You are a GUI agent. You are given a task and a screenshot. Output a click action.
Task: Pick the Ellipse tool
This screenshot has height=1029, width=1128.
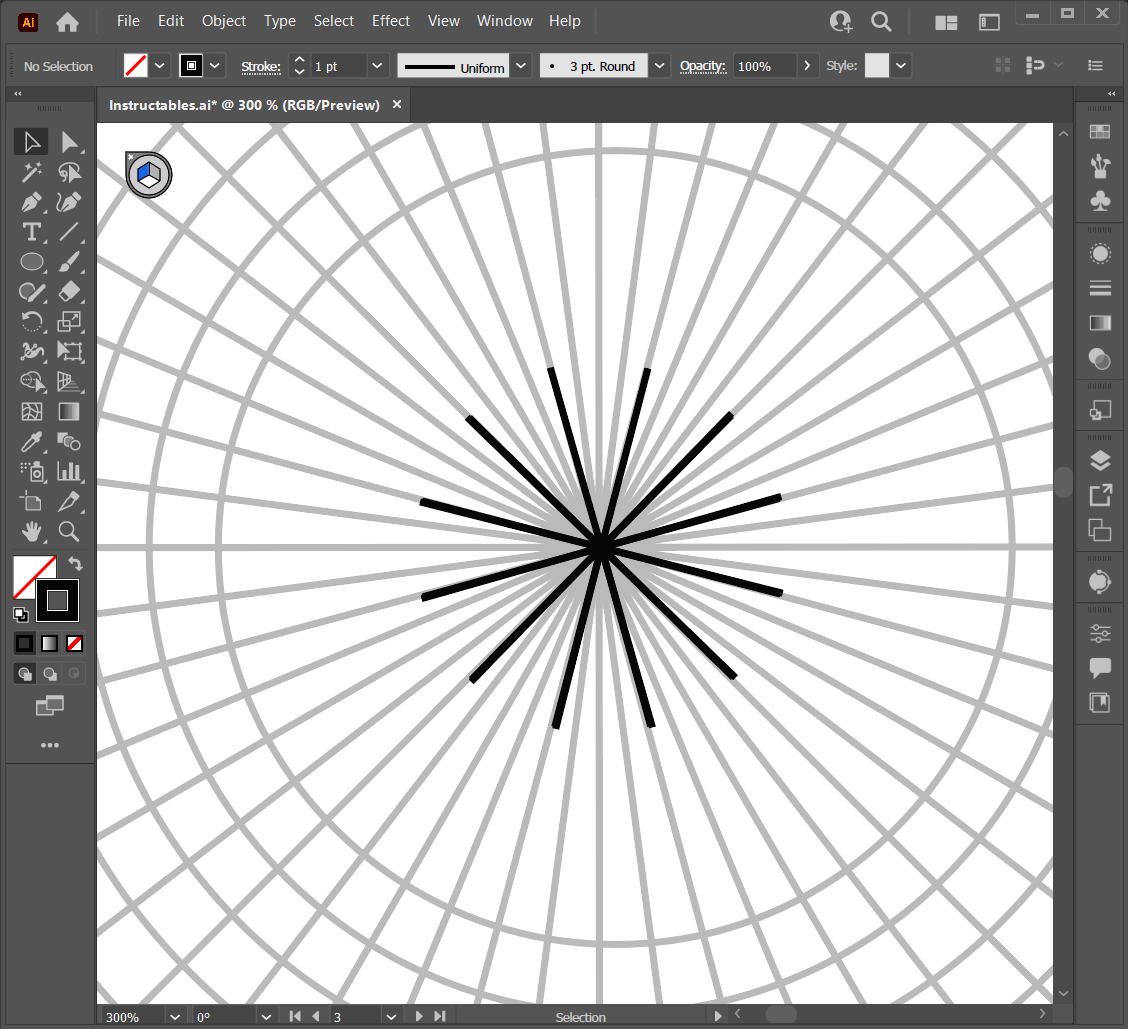click(x=32, y=262)
